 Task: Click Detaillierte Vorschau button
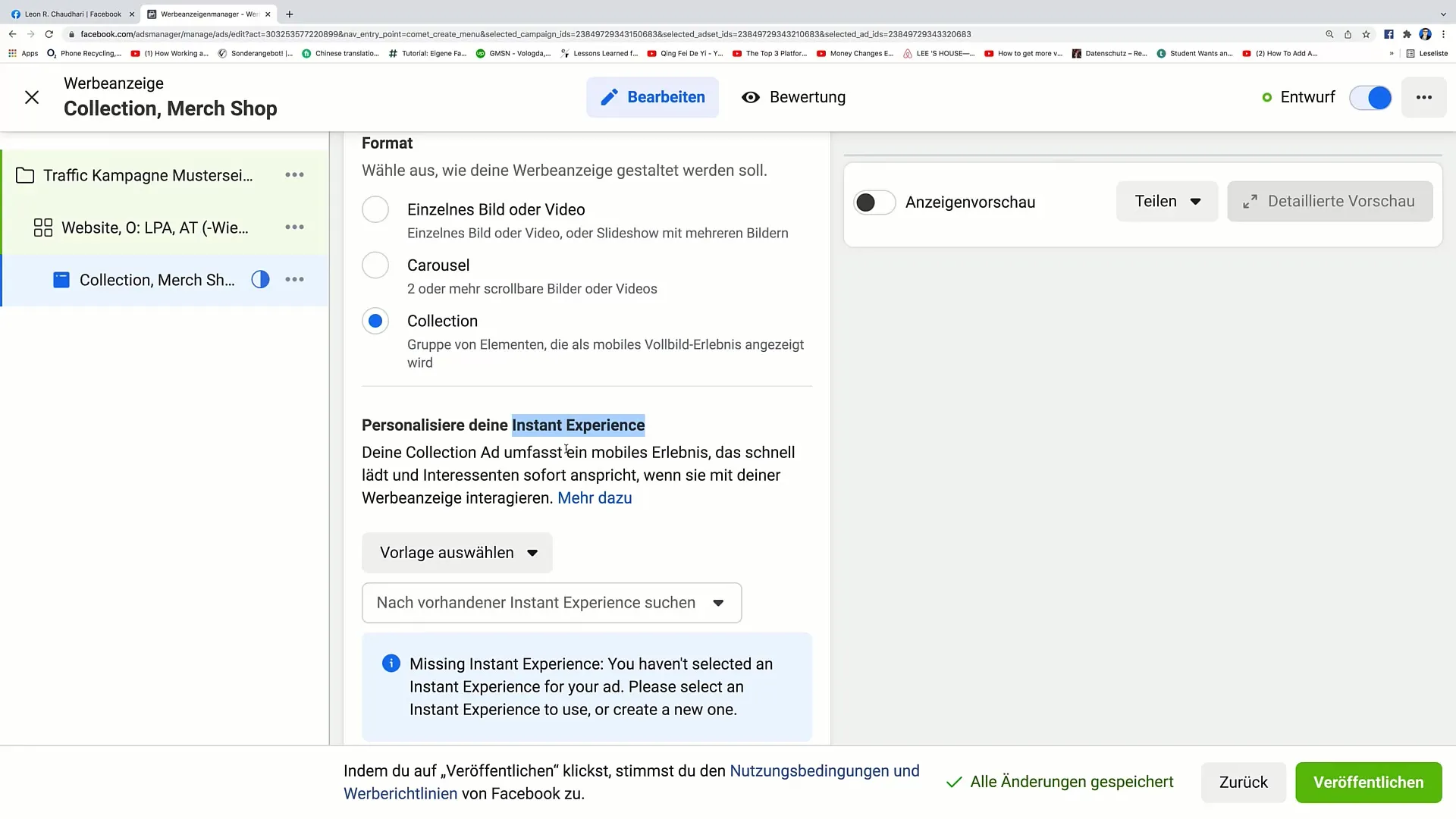[x=1330, y=202]
